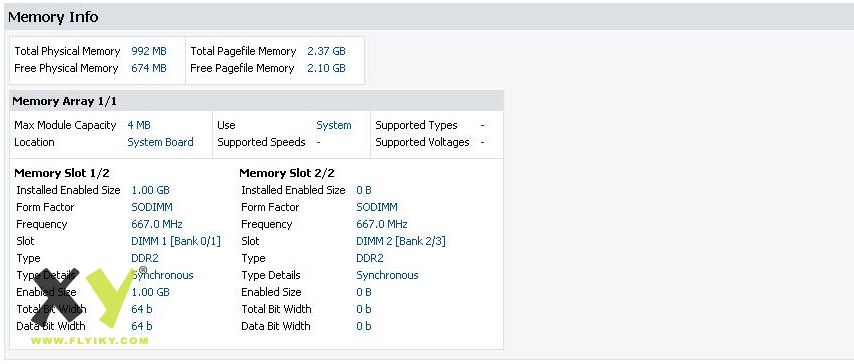Click Slot 2 Form Factor label

coord(270,207)
